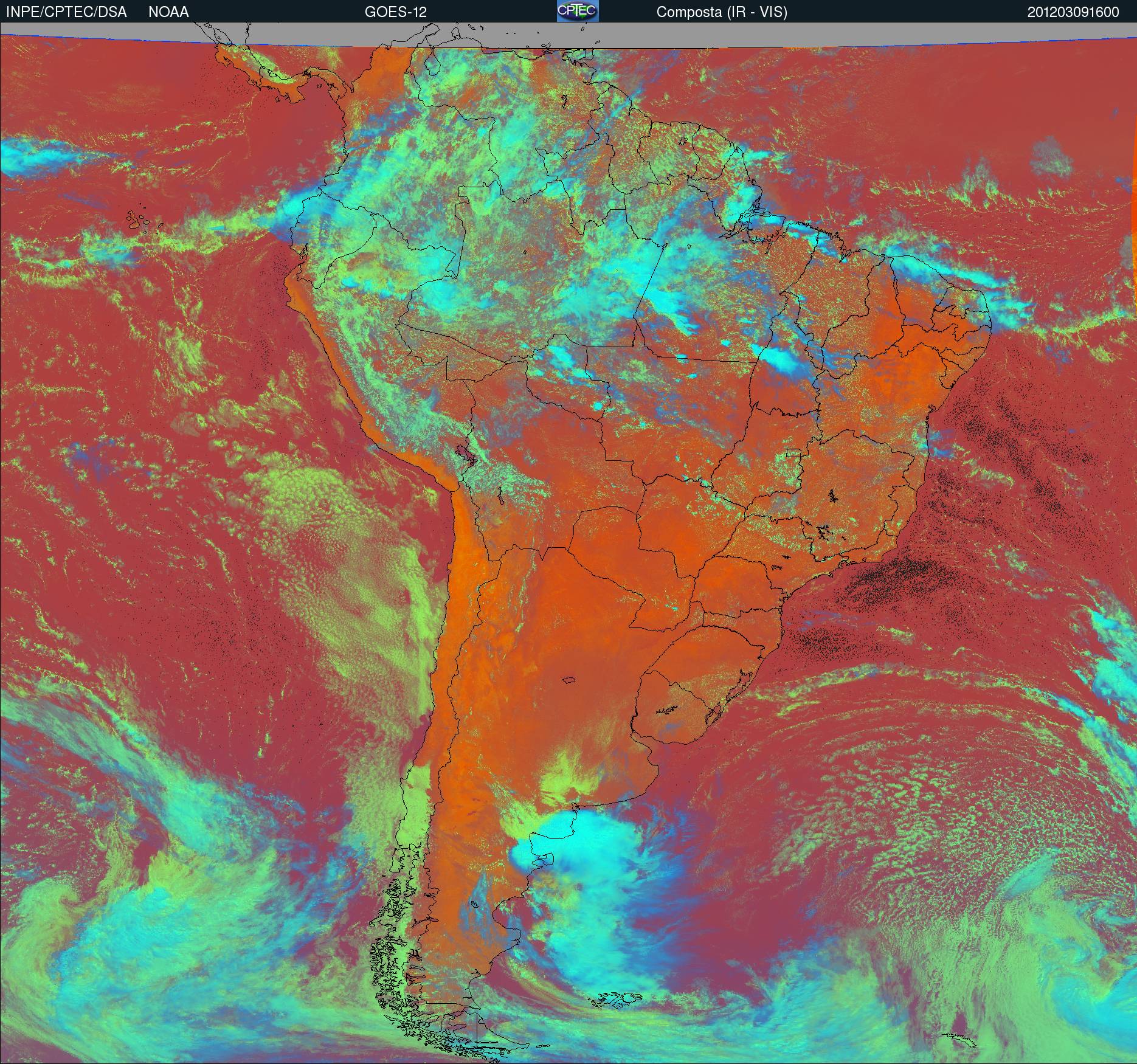Click the 'GOES-12' satellite label

pyautogui.click(x=395, y=12)
